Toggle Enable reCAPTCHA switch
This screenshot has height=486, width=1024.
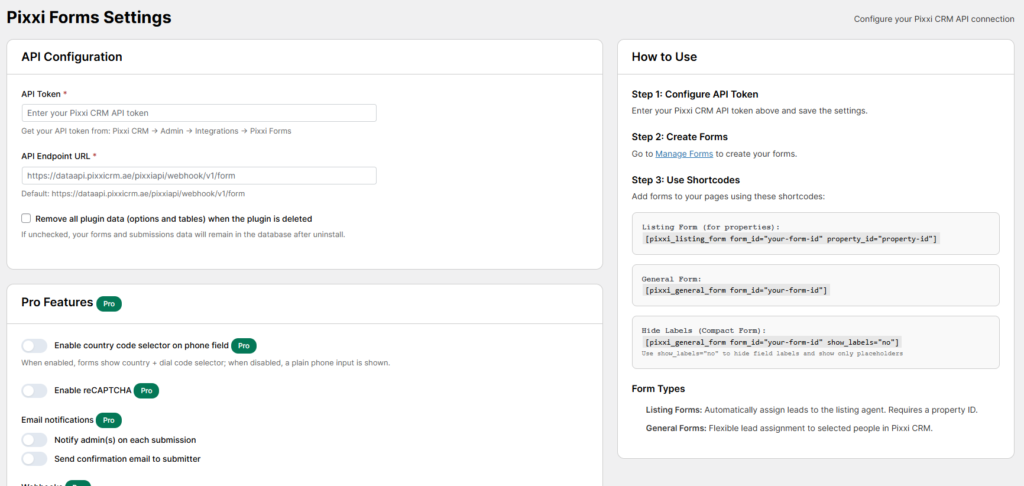34,391
